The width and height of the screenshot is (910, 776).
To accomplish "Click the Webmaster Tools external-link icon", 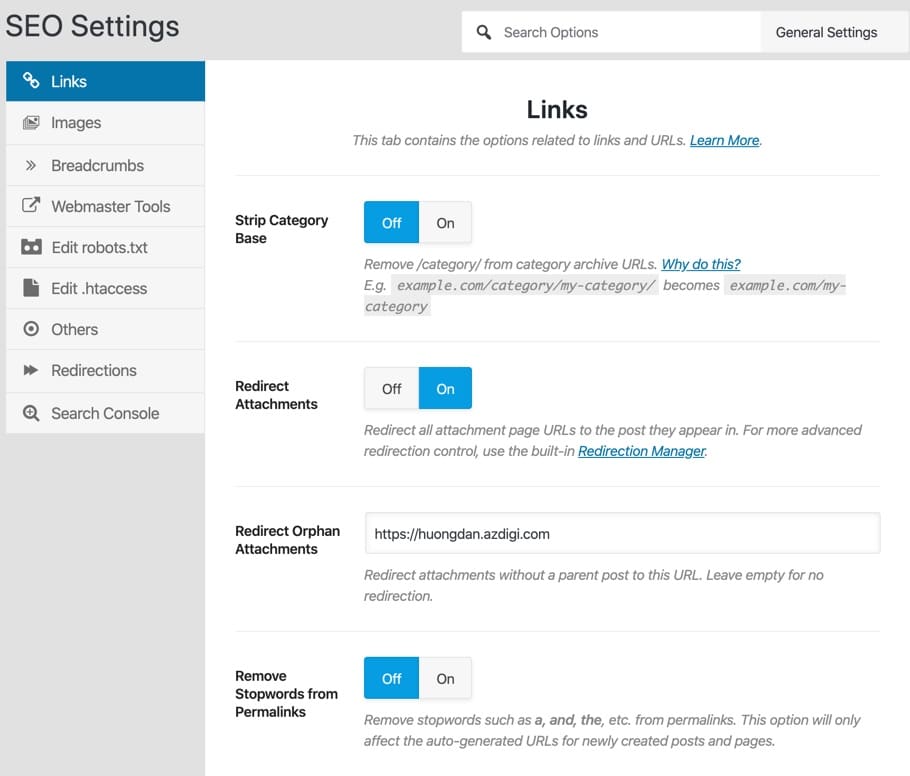I will pos(31,205).
